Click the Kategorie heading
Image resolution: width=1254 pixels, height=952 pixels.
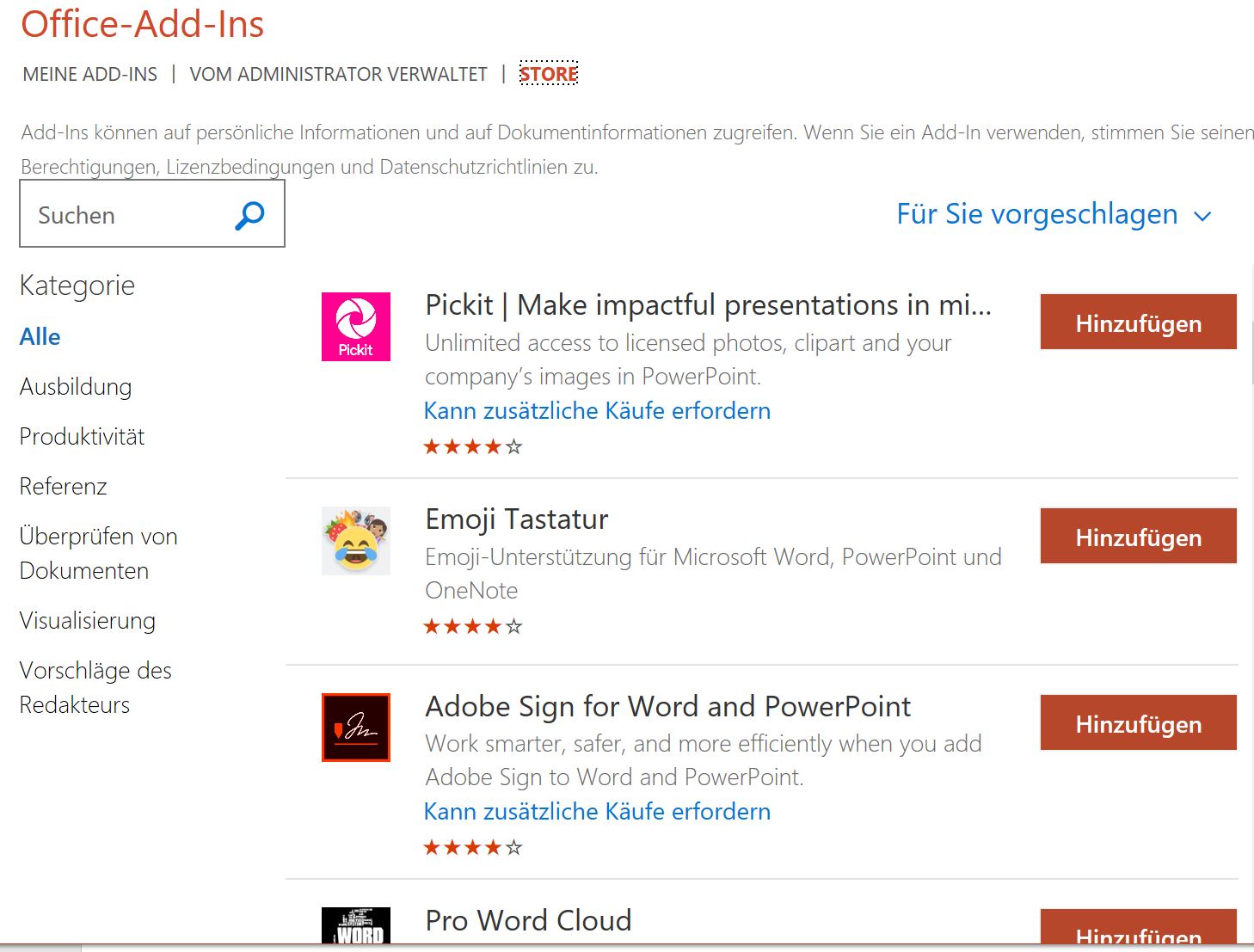point(77,286)
